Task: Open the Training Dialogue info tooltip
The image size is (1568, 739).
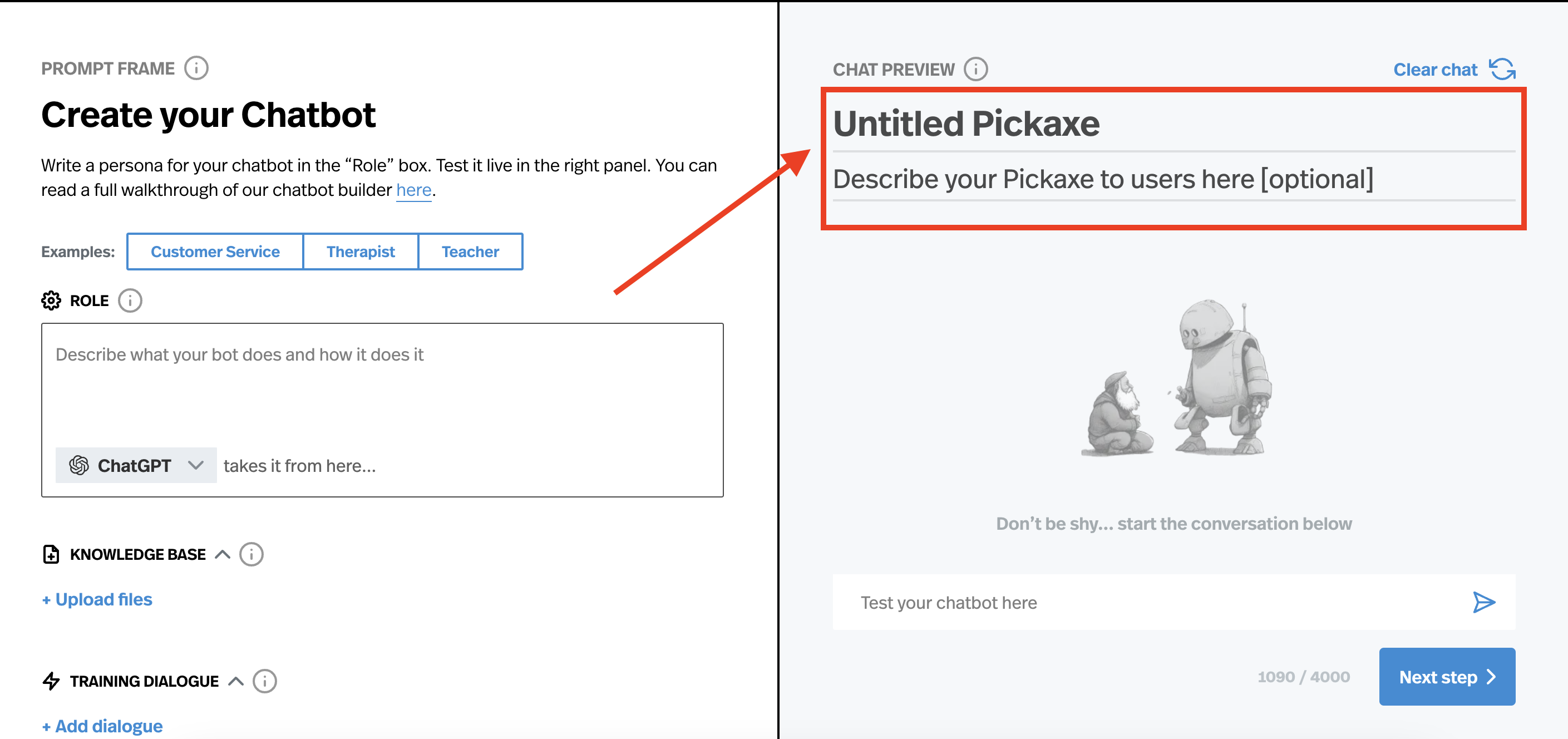Action: click(264, 681)
